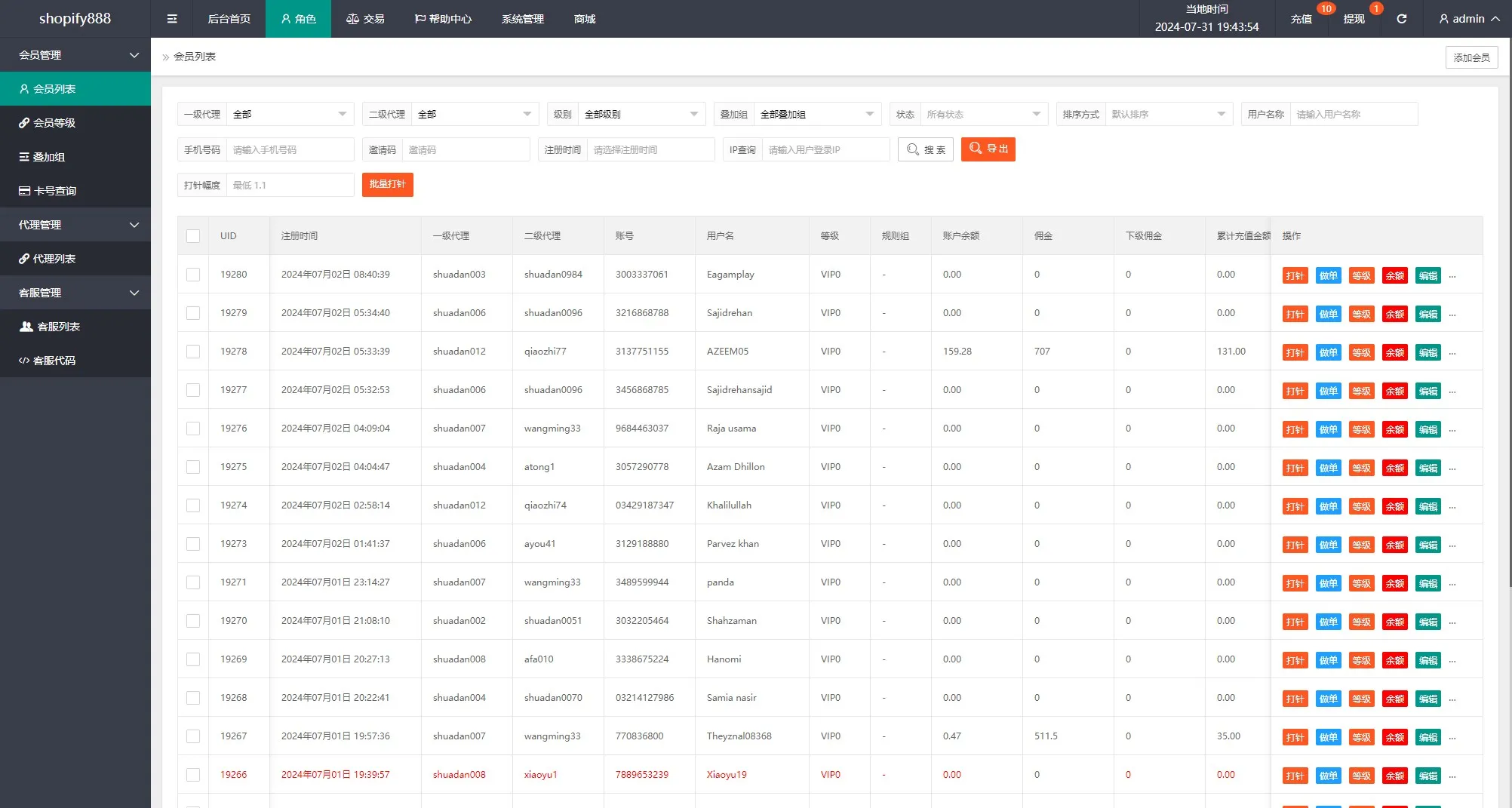Open the 一级代理 dropdown
Screen dimensions: 1512x808
point(290,115)
